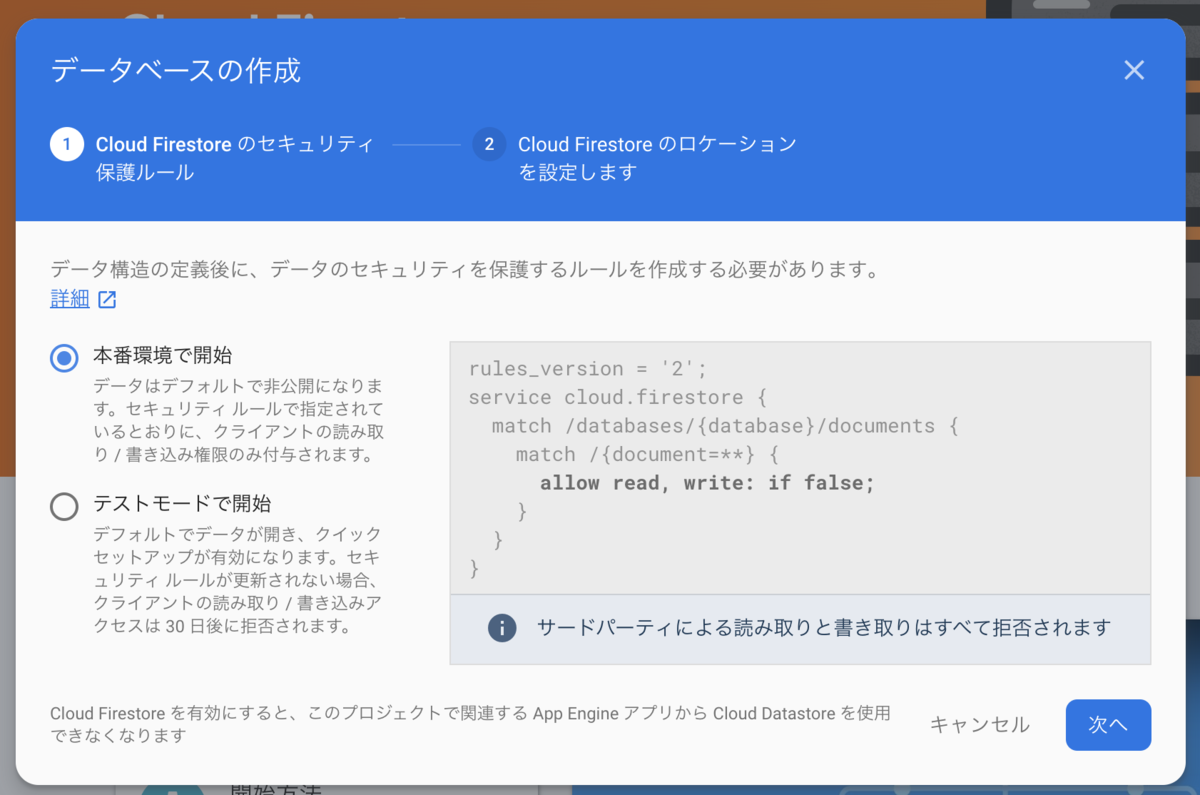Click the info icon in the rules notice
The height and width of the screenshot is (795, 1200).
coord(502,628)
